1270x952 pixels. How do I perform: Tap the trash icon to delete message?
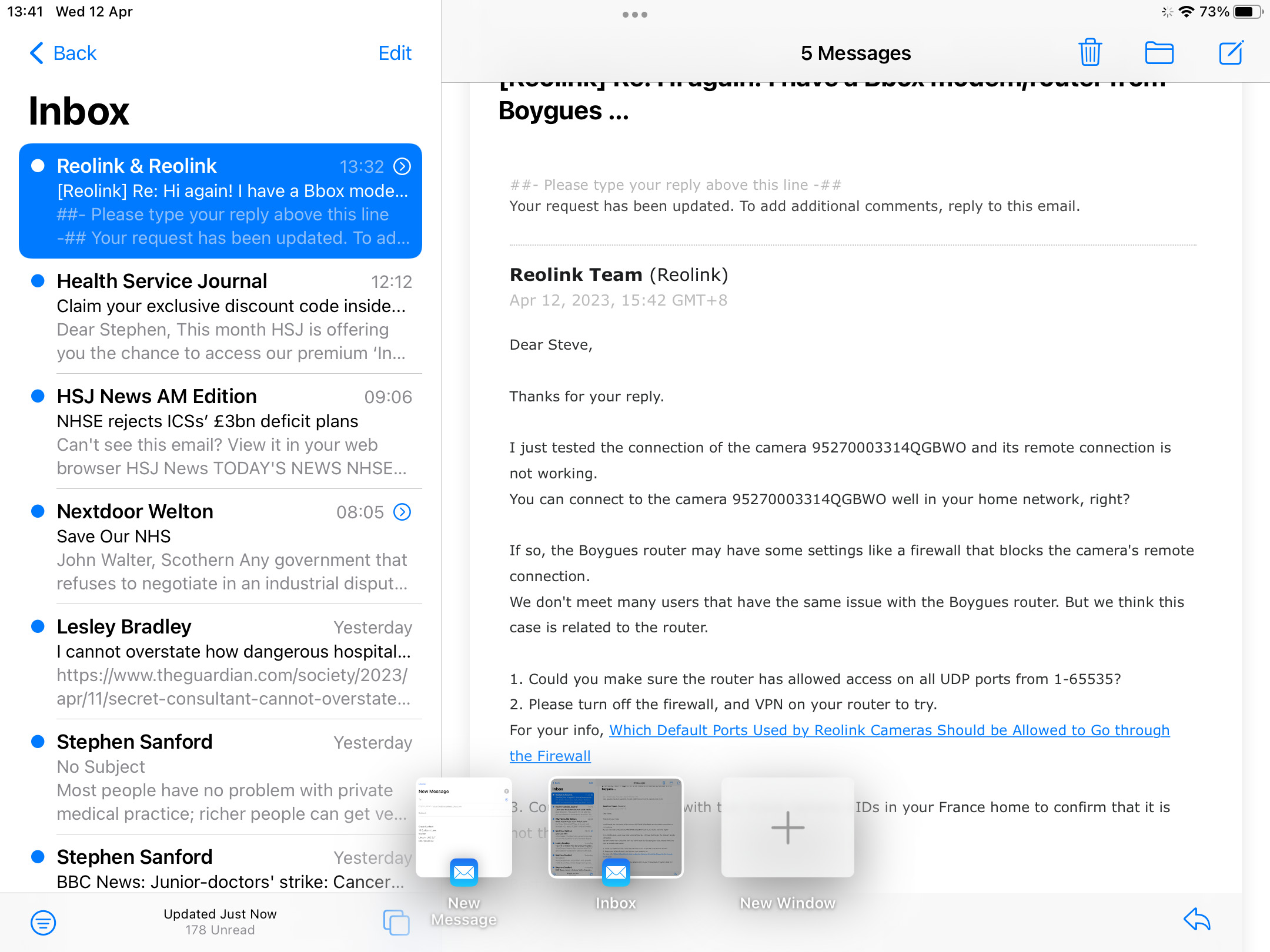(x=1090, y=52)
